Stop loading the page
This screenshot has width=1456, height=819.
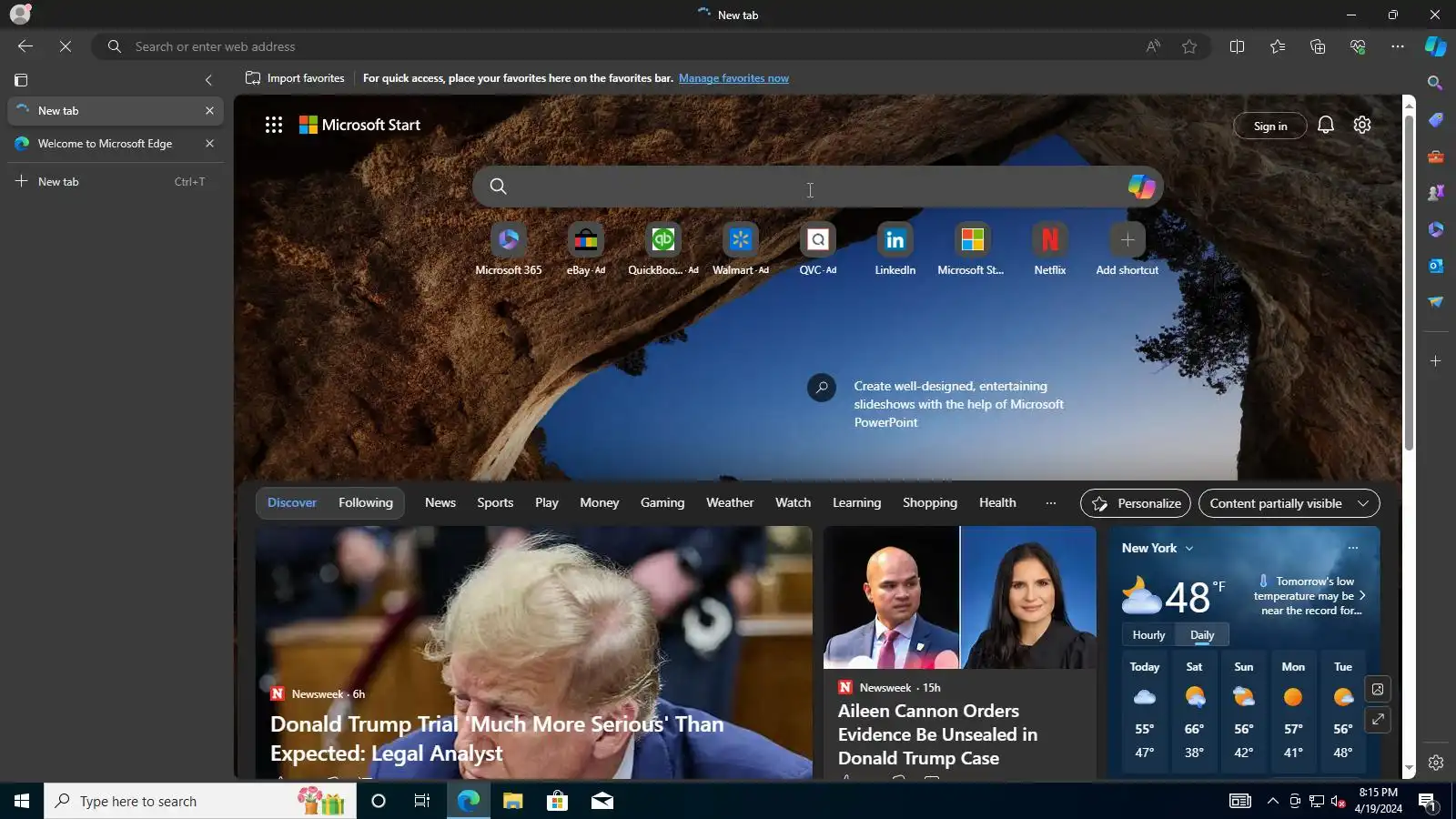point(66,46)
